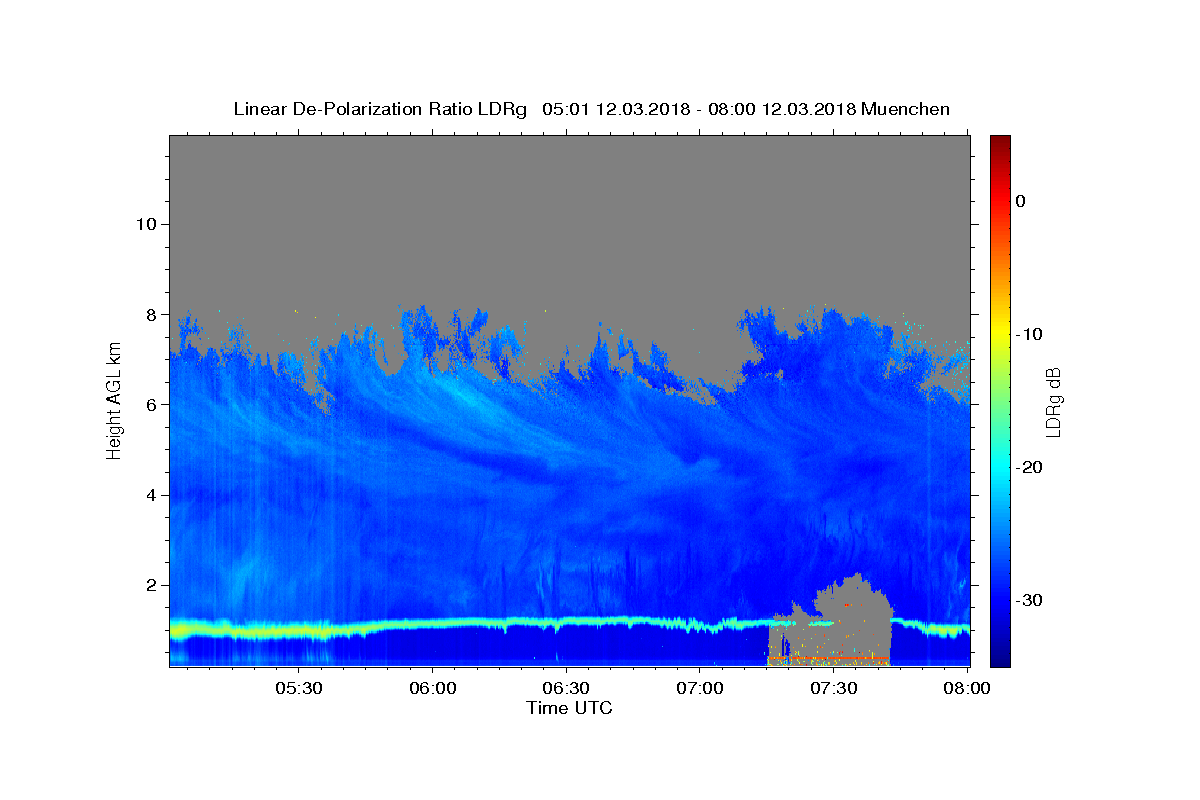Click the 06:00 time tick label
The width and height of the screenshot is (1200, 800).
point(433,689)
